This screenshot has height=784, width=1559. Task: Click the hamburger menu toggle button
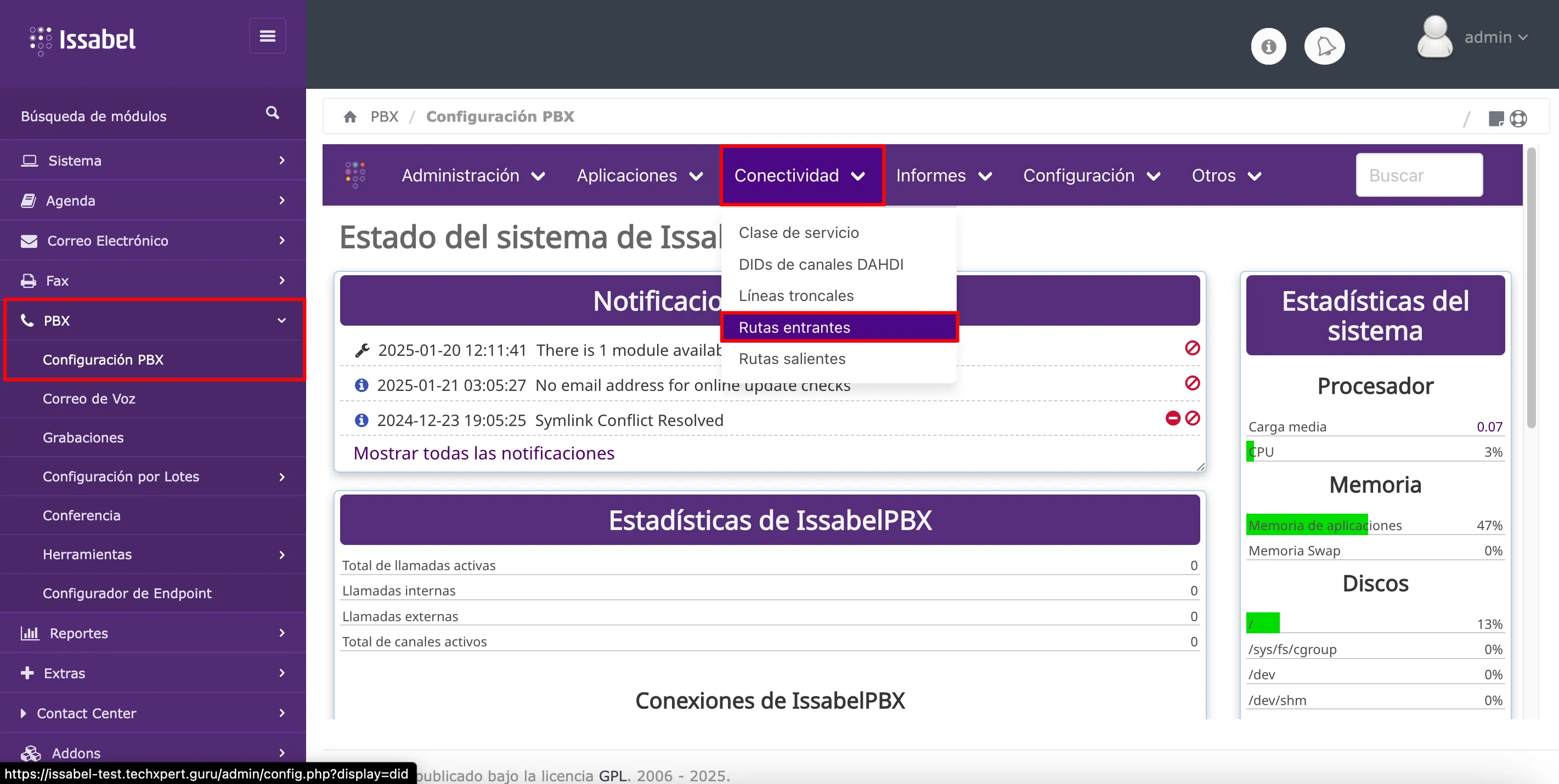[x=268, y=36]
